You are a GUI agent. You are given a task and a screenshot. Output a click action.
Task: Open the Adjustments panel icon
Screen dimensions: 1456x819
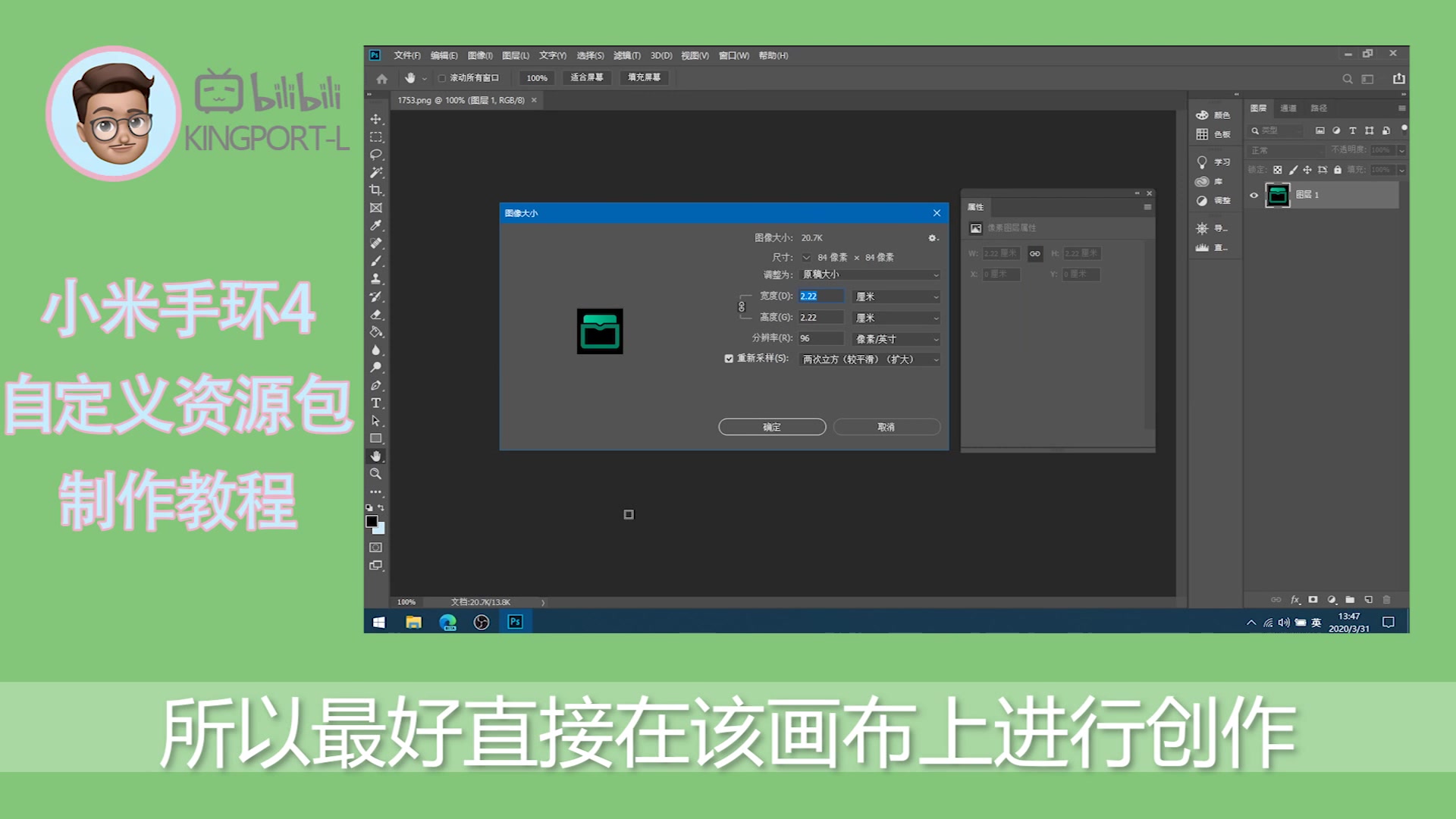click(1202, 201)
